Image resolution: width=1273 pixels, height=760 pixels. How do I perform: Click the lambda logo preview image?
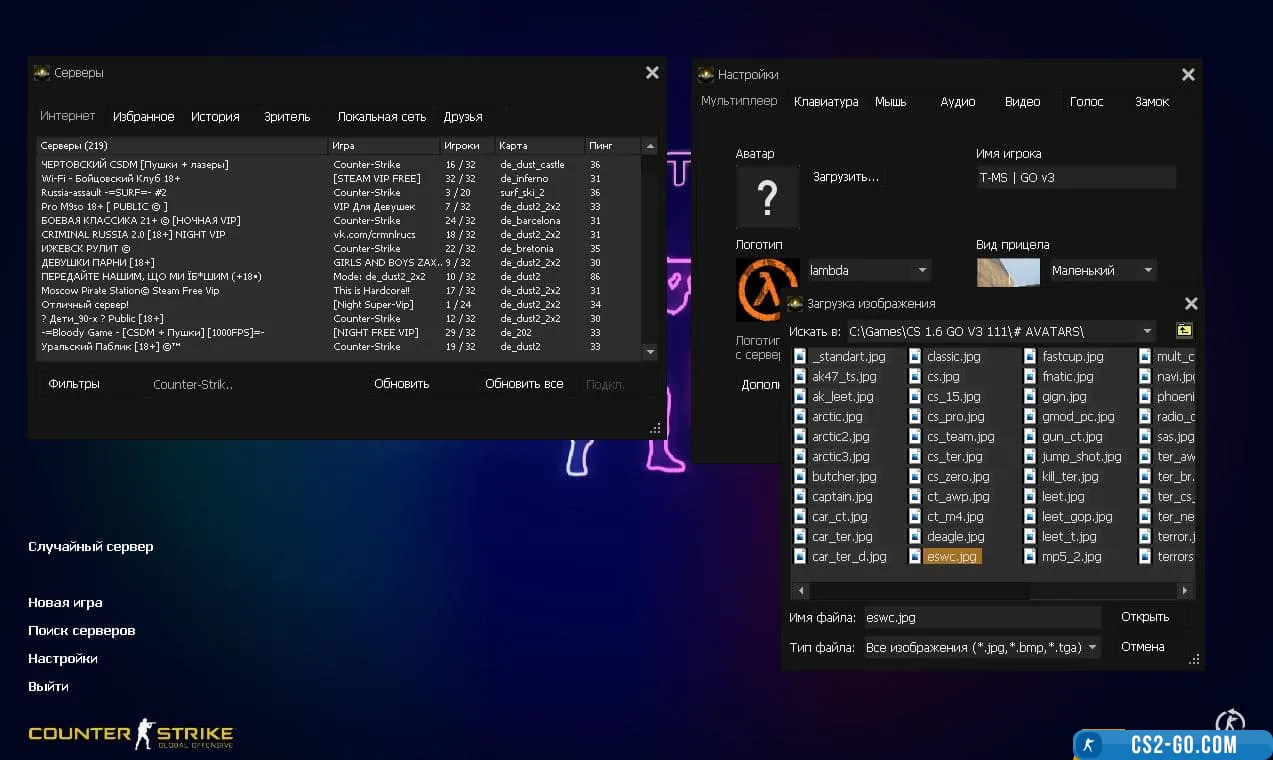coord(767,288)
